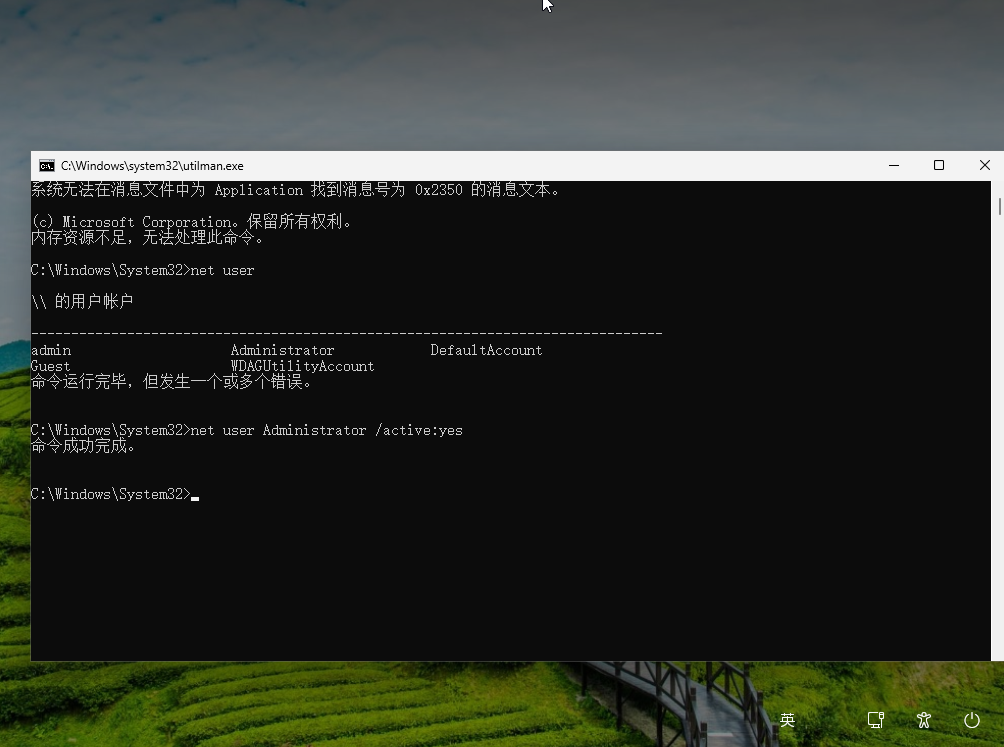Click the C:\Windows\system32\utilman.exe title text
The width and height of the screenshot is (1004, 747).
tap(152, 166)
